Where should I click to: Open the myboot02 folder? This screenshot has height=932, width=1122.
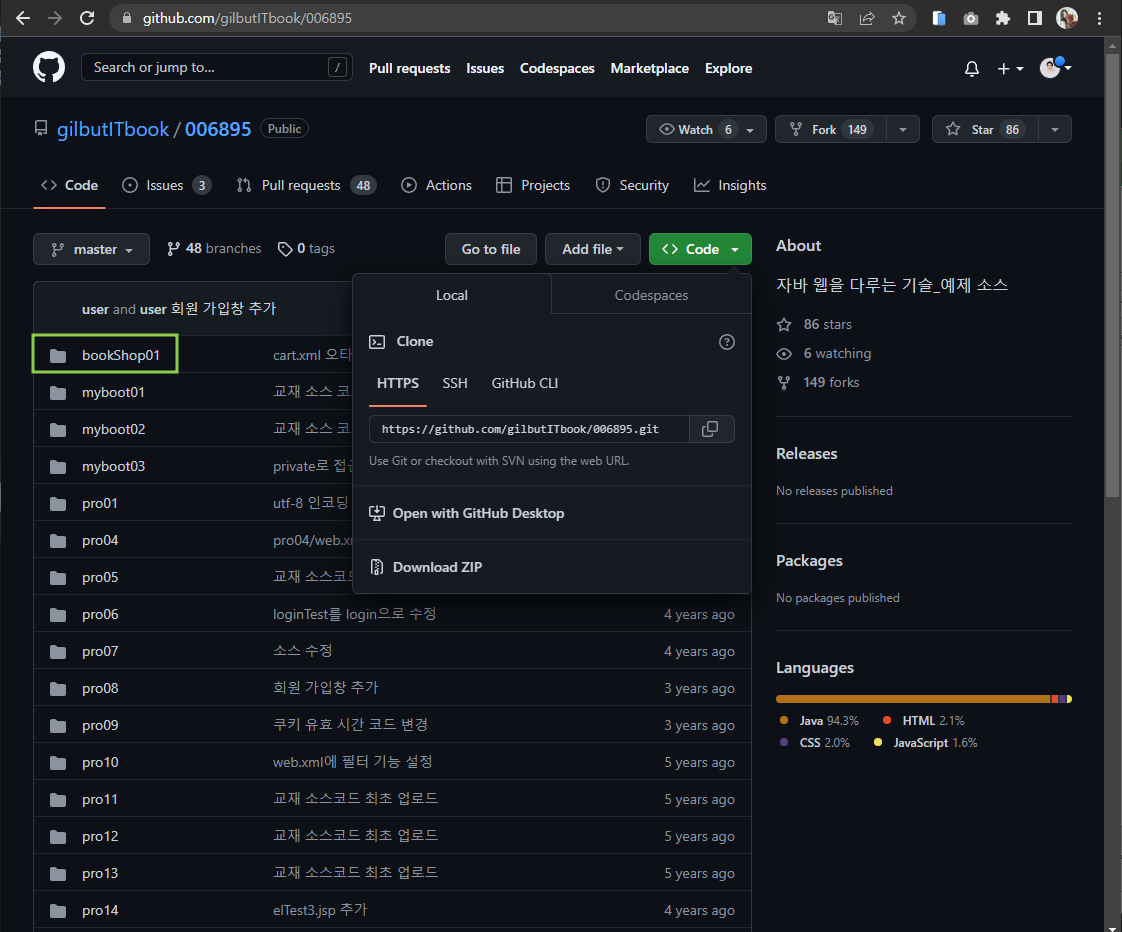tap(113, 429)
